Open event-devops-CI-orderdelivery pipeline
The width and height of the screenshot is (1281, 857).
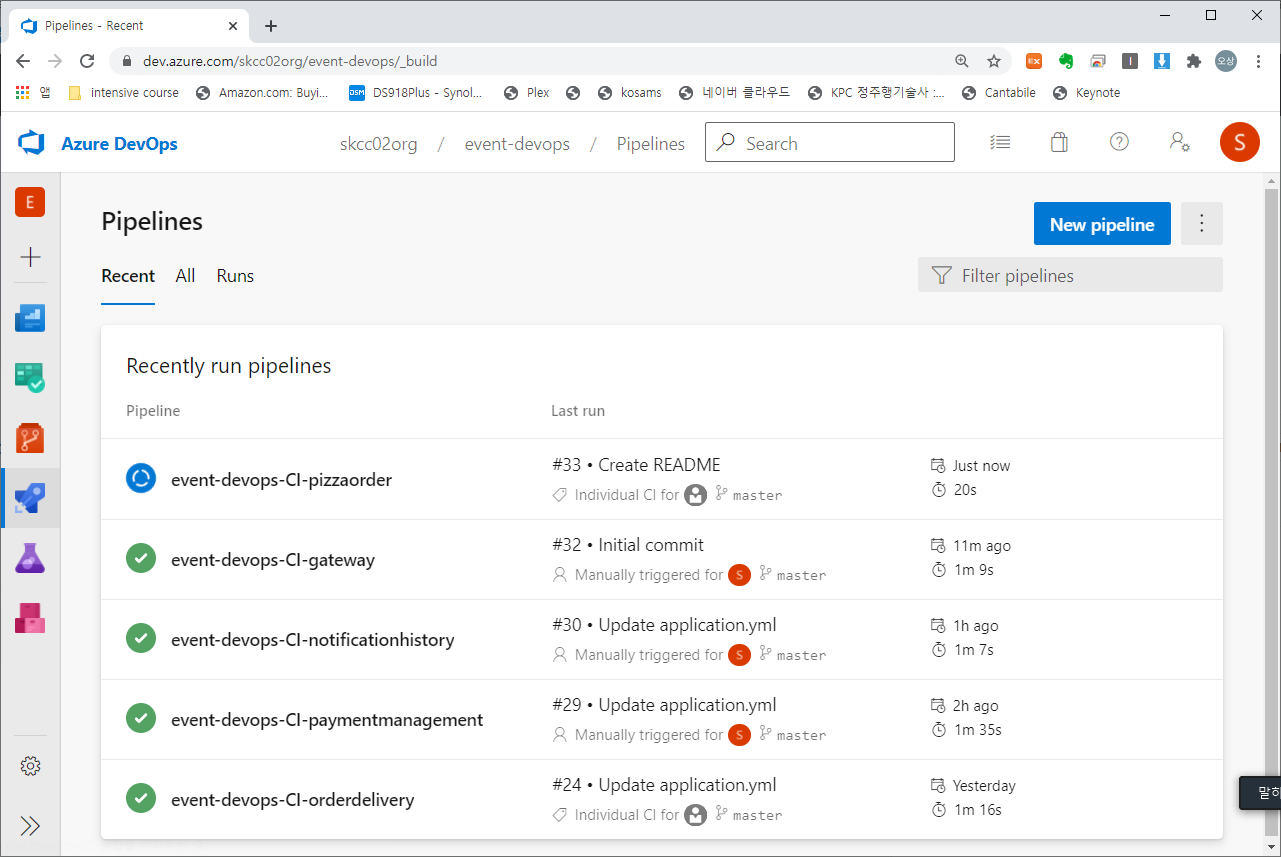coord(292,800)
